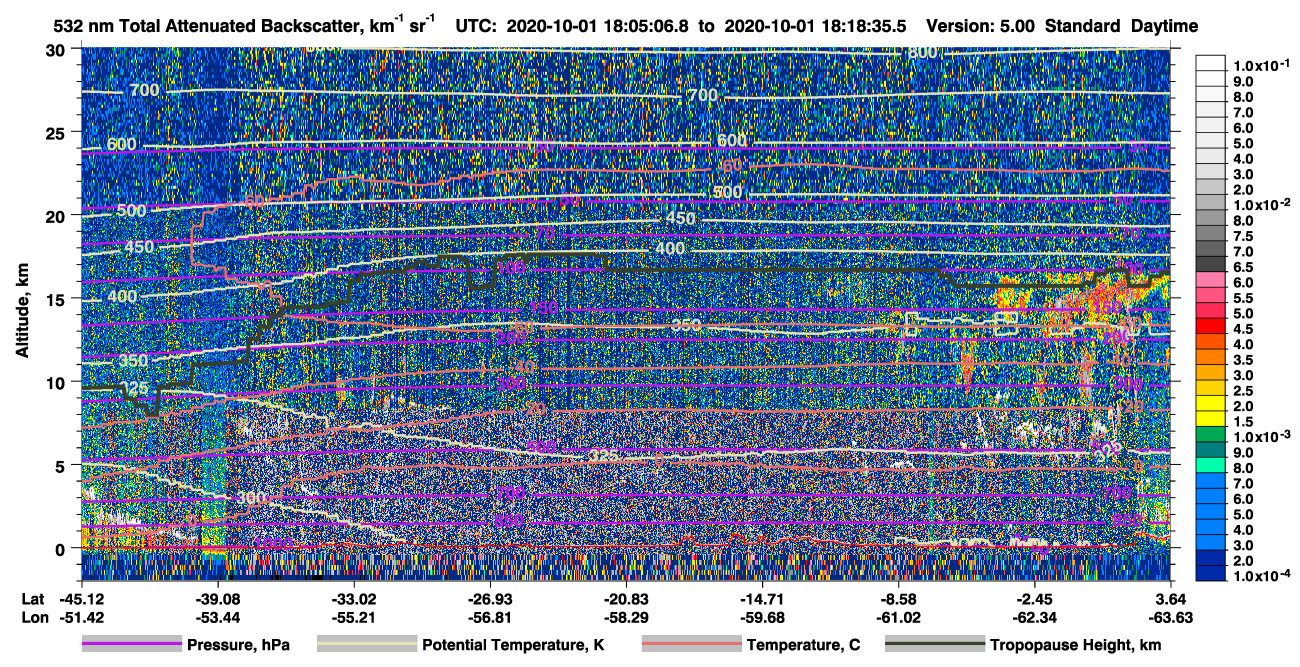1300x667 pixels.
Task: Click the yellow 2.0 colorbar swatch
Action: coord(1213,405)
